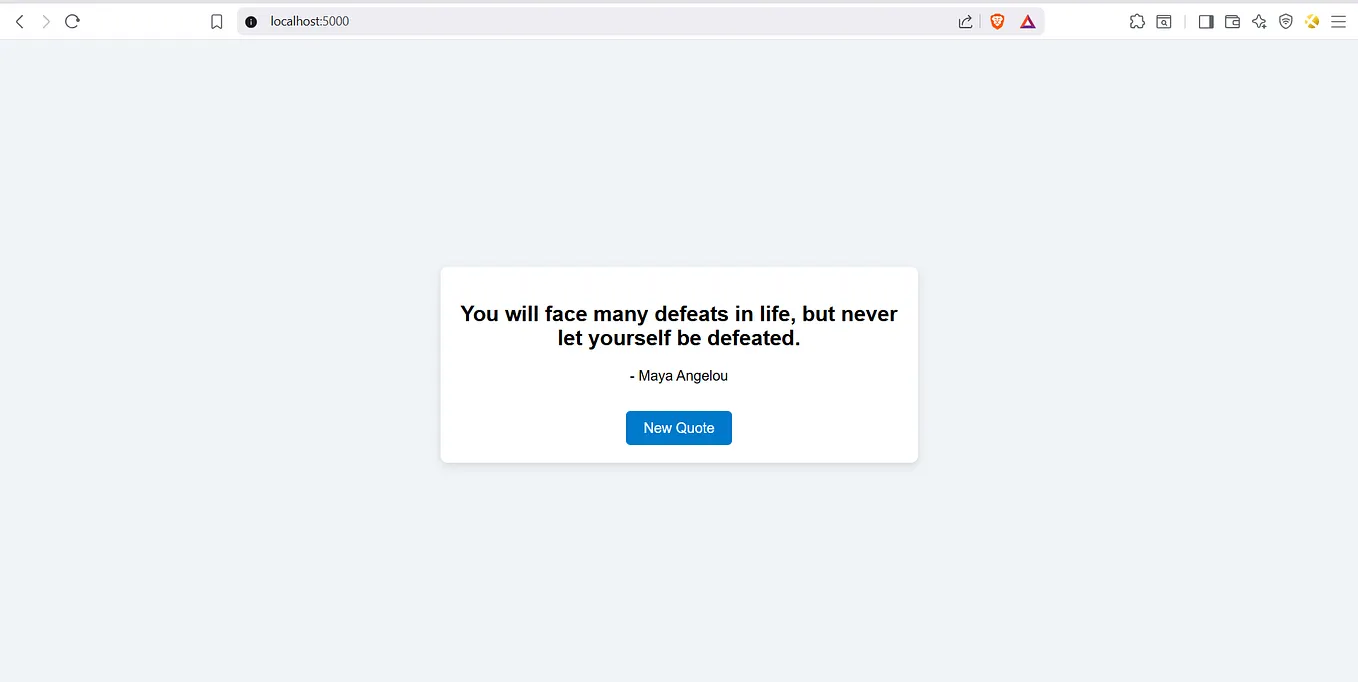
Task: Bookmark this page with the bookmark icon
Action: [217, 21]
